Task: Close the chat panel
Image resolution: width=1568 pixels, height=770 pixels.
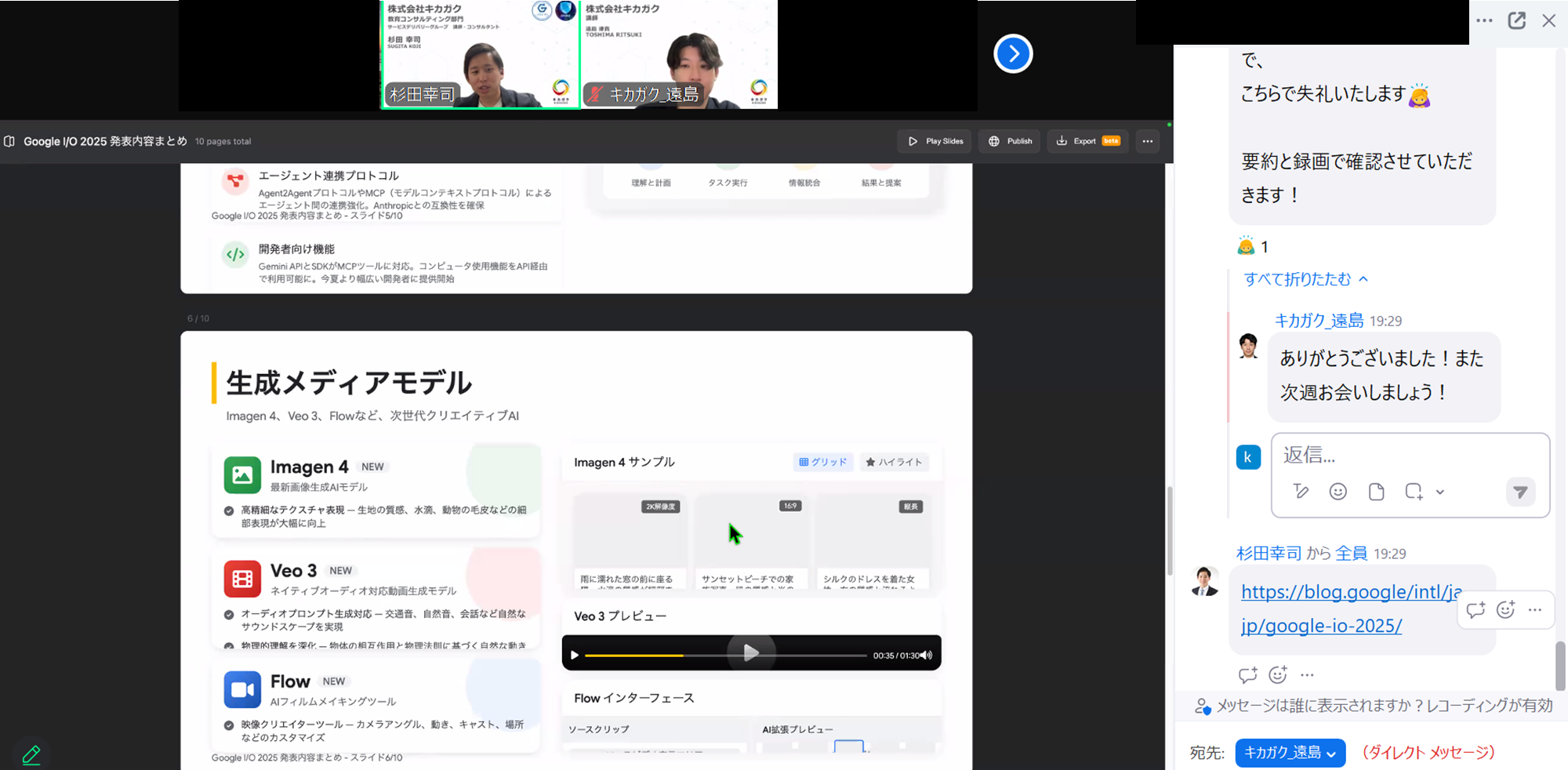Action: 1548,20
